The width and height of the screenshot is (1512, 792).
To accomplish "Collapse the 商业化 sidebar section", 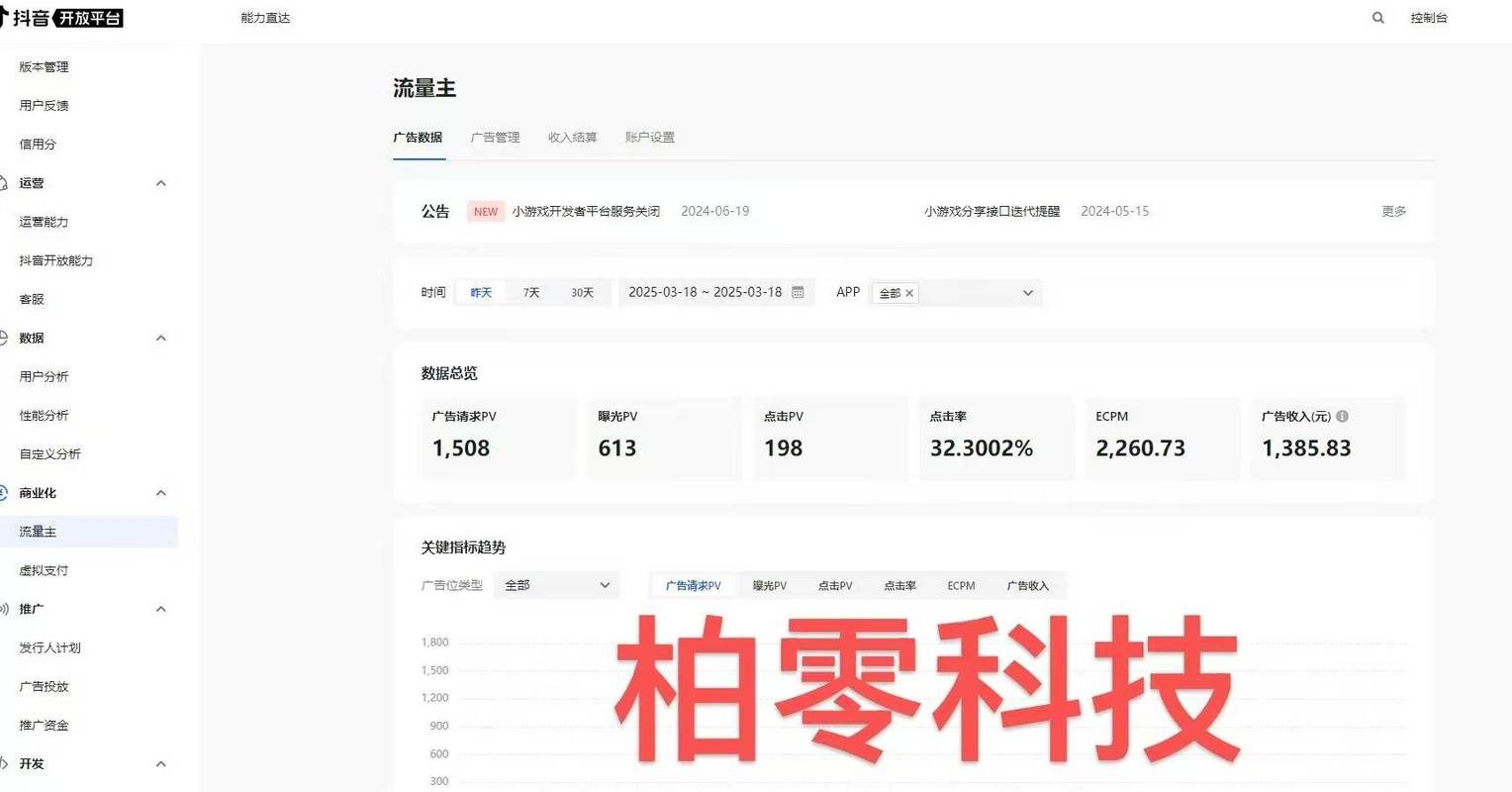I will (161, 493).
